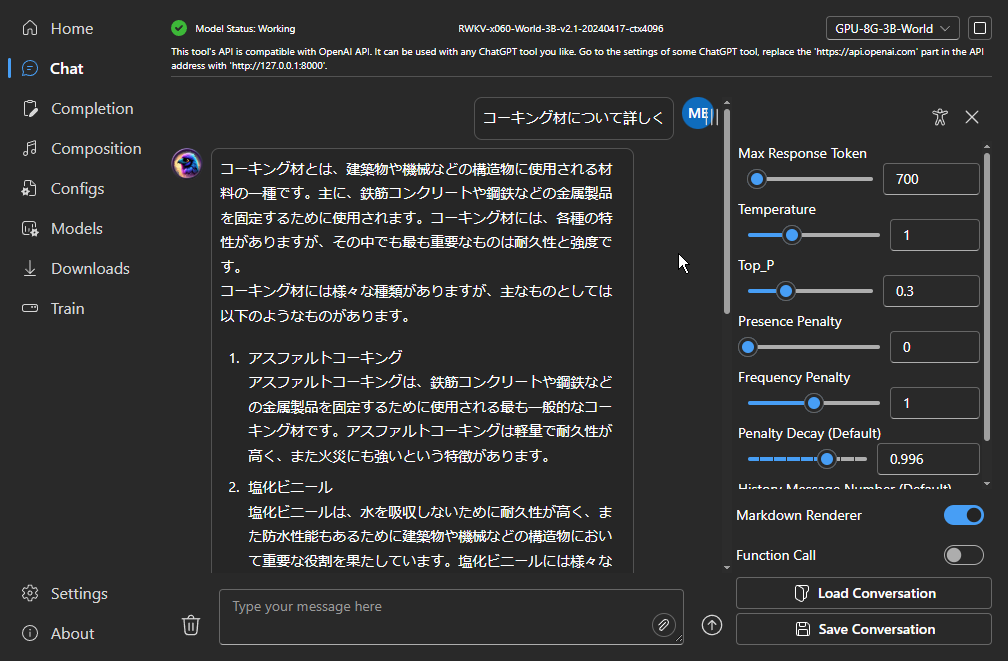1008x661 pixels.
Task: Click the Load Conversation button
Action: click(x=864, y=593)
